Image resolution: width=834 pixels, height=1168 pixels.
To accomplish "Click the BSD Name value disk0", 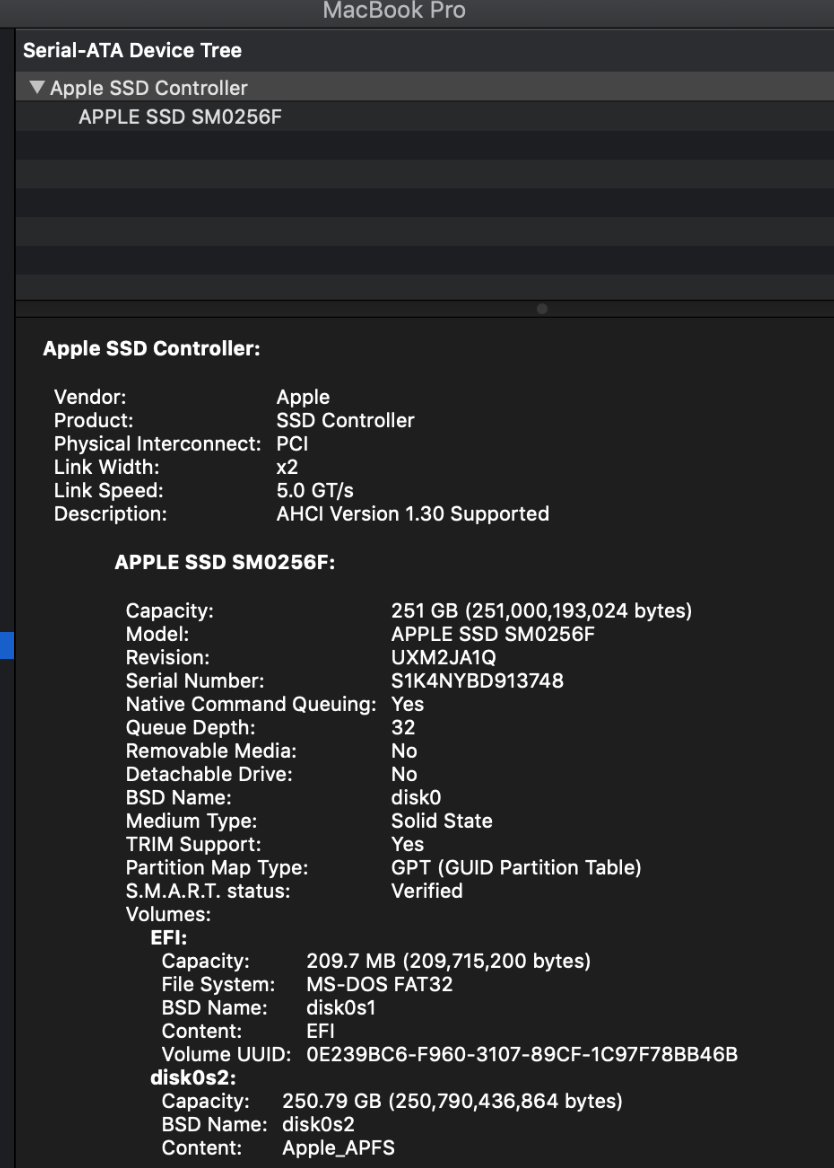I will click(x=416, y=798).
